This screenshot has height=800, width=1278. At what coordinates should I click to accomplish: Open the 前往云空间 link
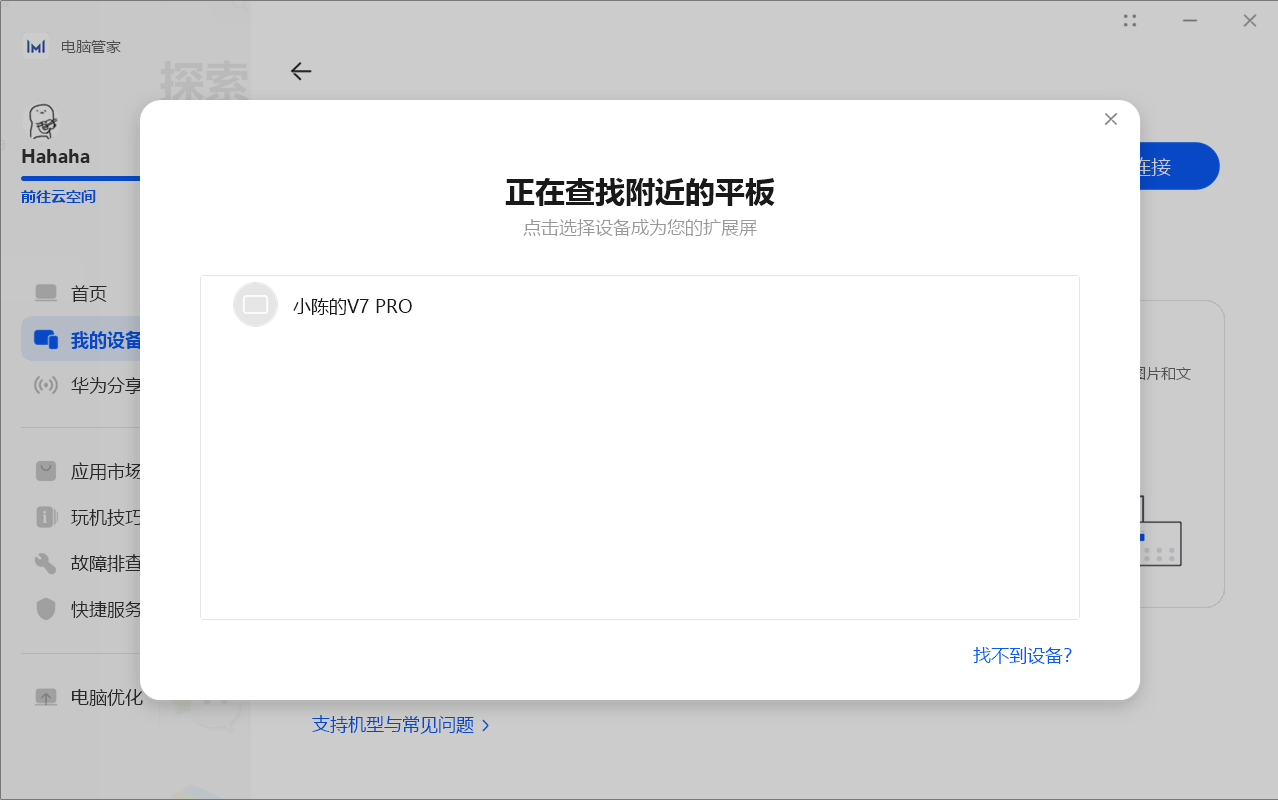[x=59, y=197]
